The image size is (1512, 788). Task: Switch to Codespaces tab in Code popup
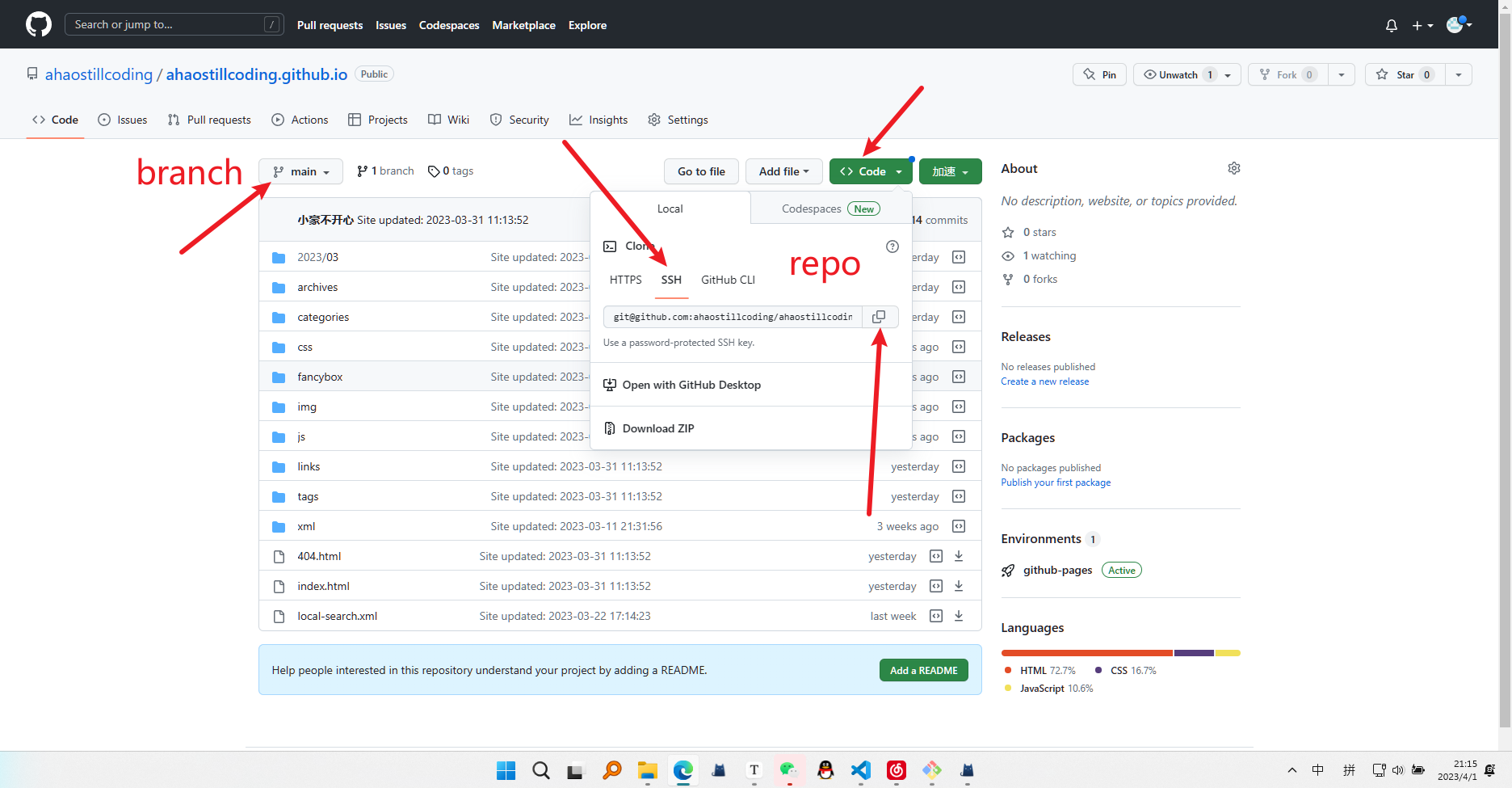pyautogui.click(x=831, y=209)
